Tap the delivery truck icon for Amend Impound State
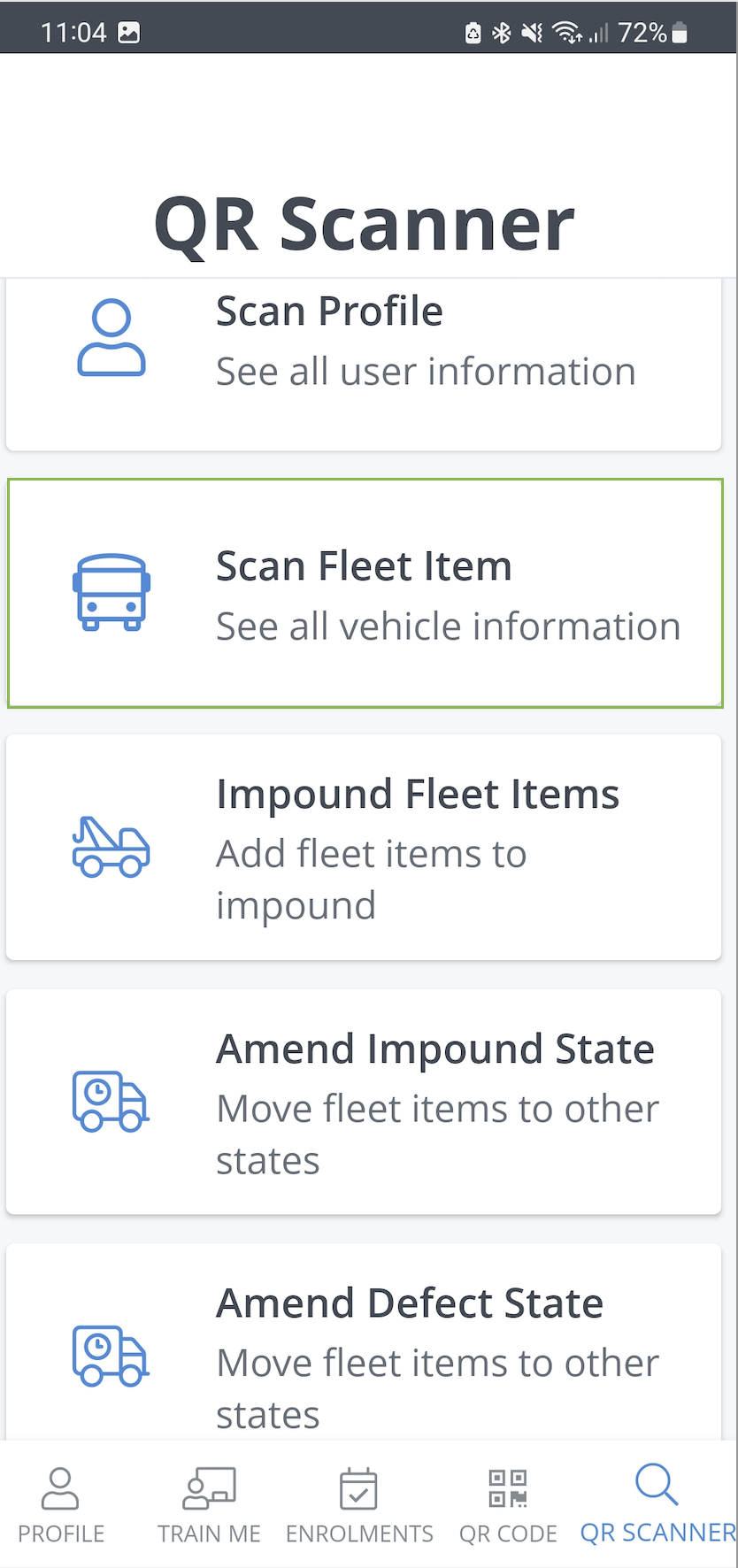The width and height of the screenshot is (738, 1568). tap(110, 1102)
